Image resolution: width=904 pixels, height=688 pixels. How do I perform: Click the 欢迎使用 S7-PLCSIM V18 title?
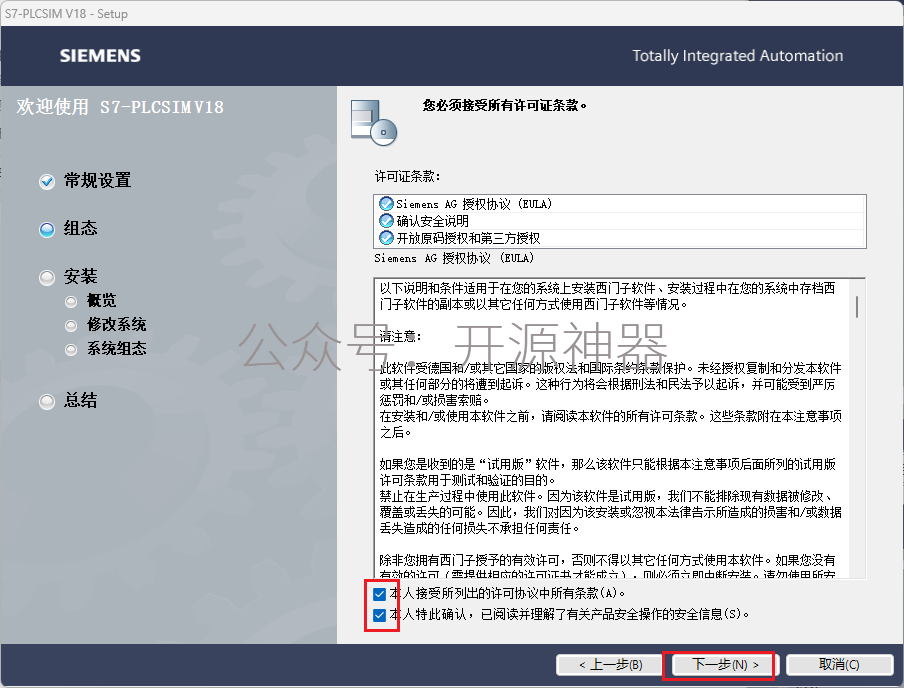[120, 107]
